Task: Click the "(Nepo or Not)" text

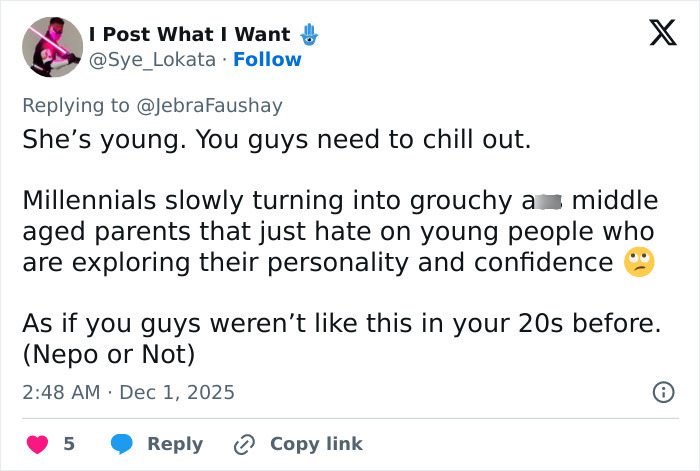Action: (x=109, y=354)
